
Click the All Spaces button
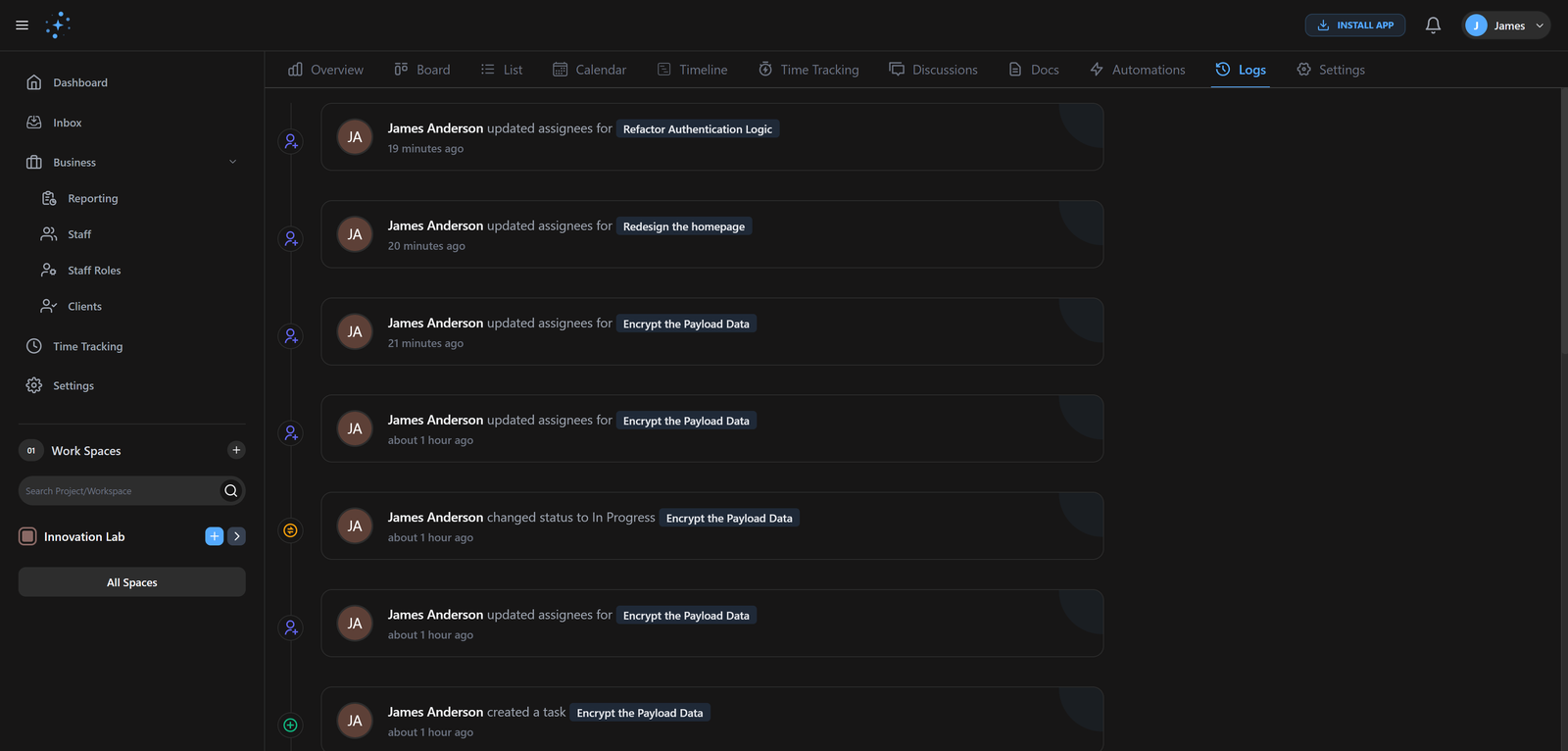131,582
